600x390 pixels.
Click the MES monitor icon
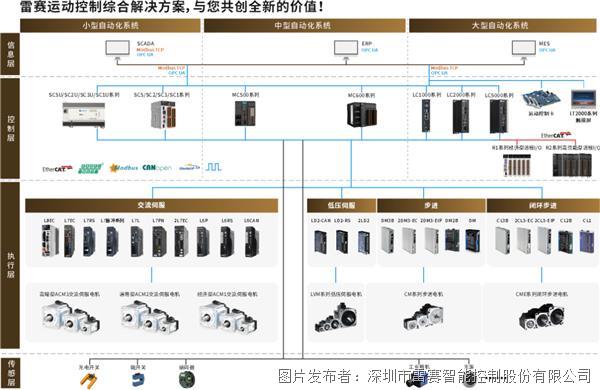click(524, 50)
